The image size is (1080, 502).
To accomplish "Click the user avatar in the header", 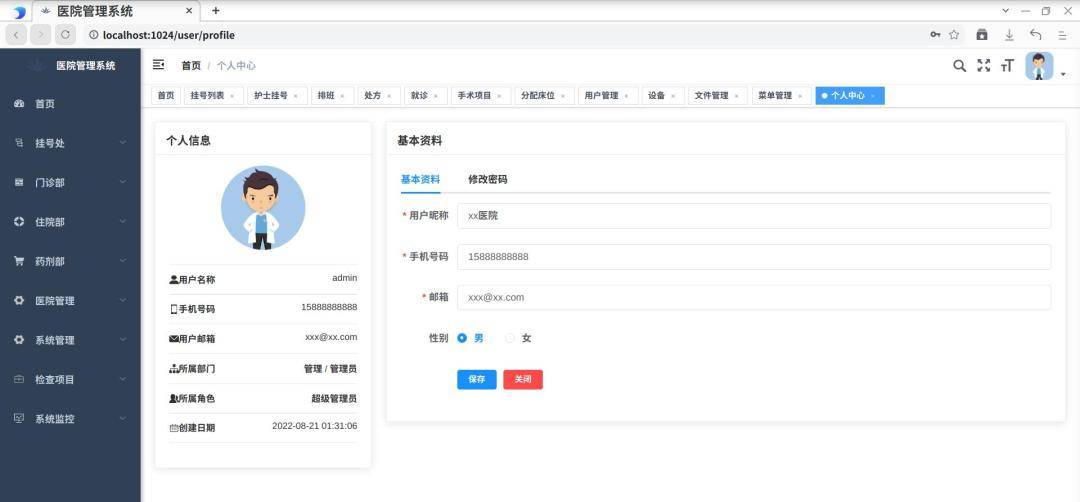I will pyautogui.click(x=1039, y=66).
